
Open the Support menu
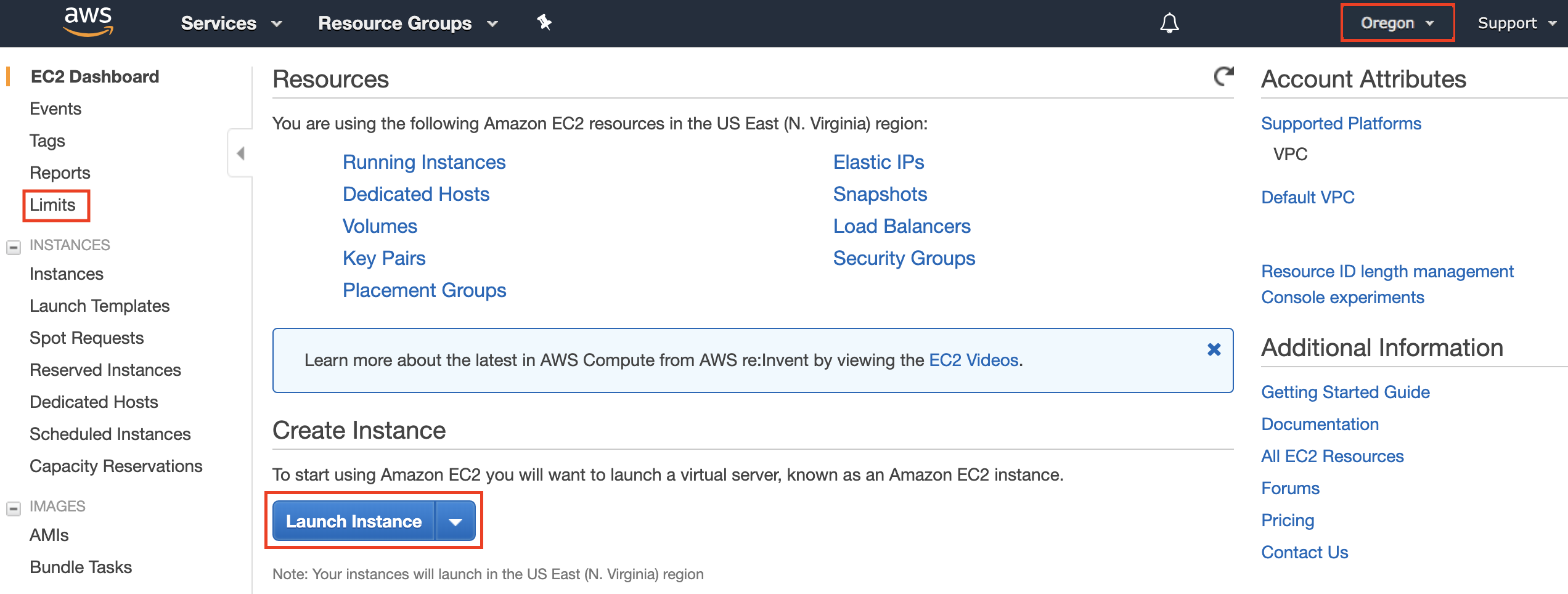point(1516,23)
